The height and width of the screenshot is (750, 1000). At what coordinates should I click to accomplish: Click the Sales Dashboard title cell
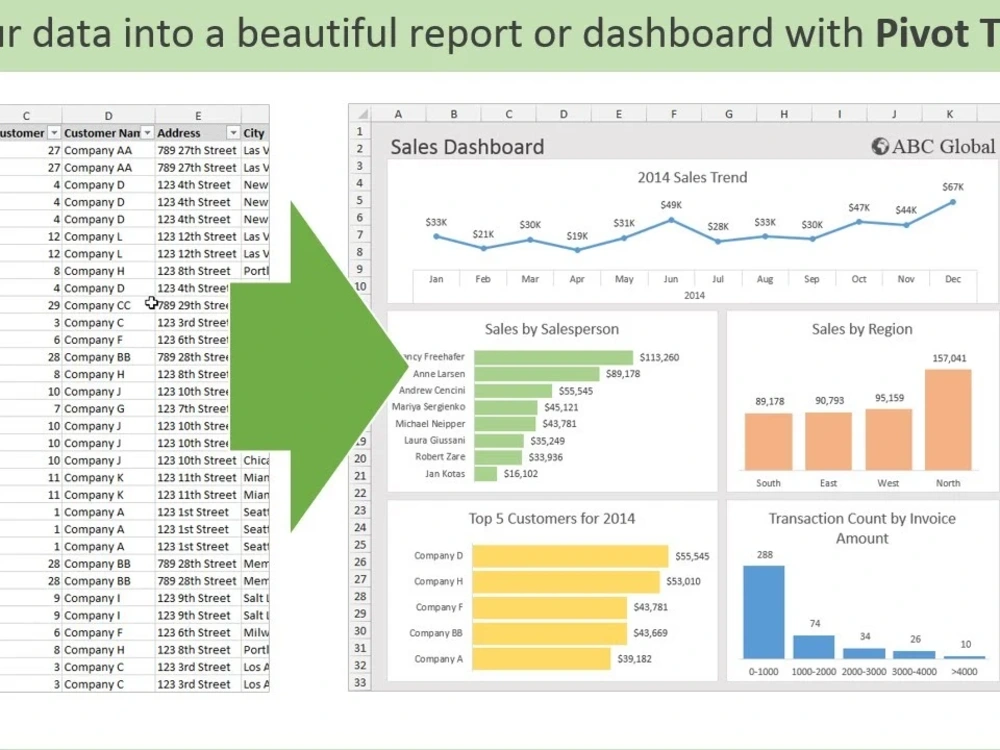[466, 146]
